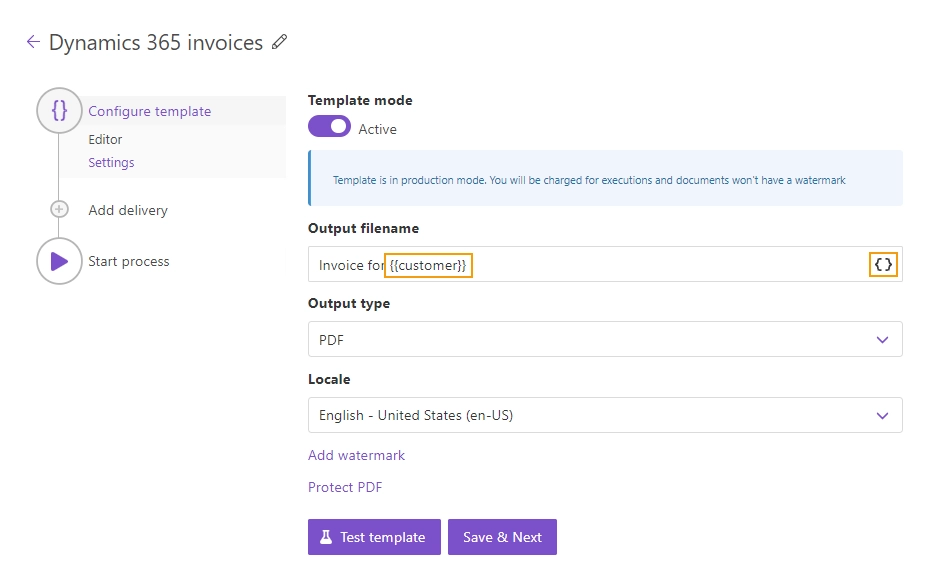Insert a token using the braces icon
Image resolution: width=941 pixels, height=585 pixels.
(x=883, y=265)
